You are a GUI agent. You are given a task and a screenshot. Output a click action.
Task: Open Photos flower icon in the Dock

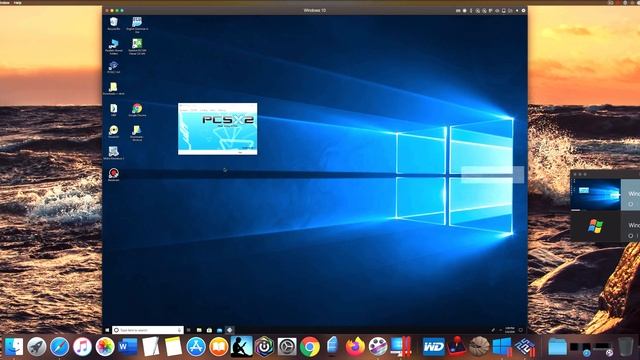tap(105, 347)
